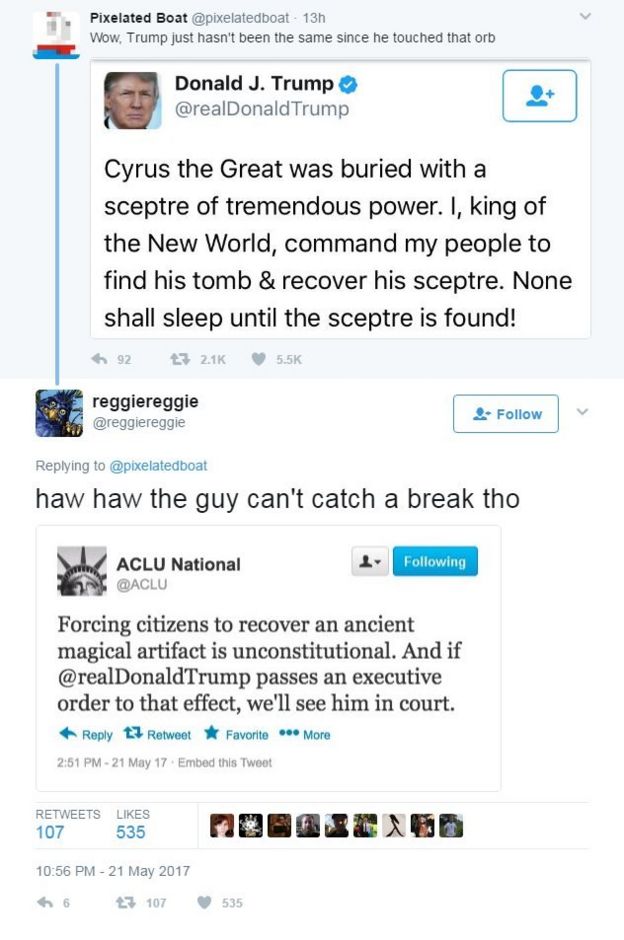The image size is (624, 940).
Task: Open dropdown chevron on Pixelated Boat tweet
Action: point(586,17)
